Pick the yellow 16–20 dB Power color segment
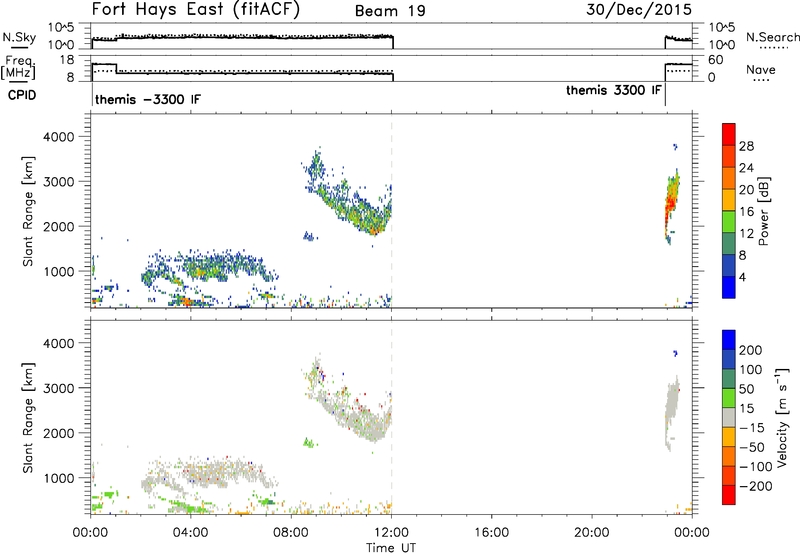This screenshot has width=800, height=554. (x=729, y=200)
